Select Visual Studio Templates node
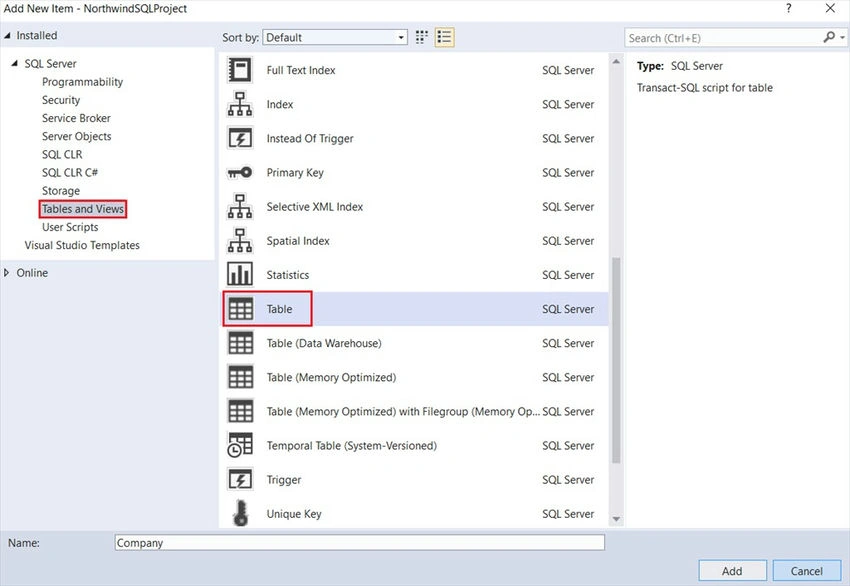The width and height of the screenshot is (850, 586). [x=82, y=245]
